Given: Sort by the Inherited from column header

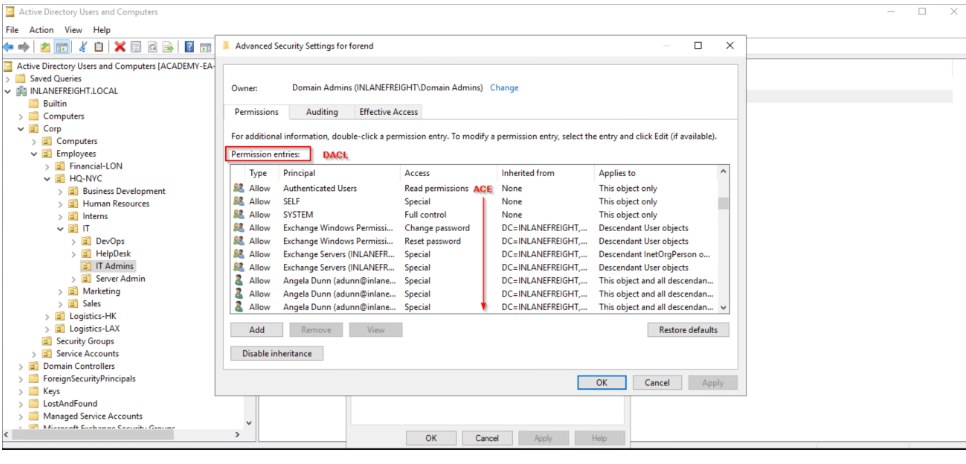Looking at the screenshot, I should click(546, 173).
